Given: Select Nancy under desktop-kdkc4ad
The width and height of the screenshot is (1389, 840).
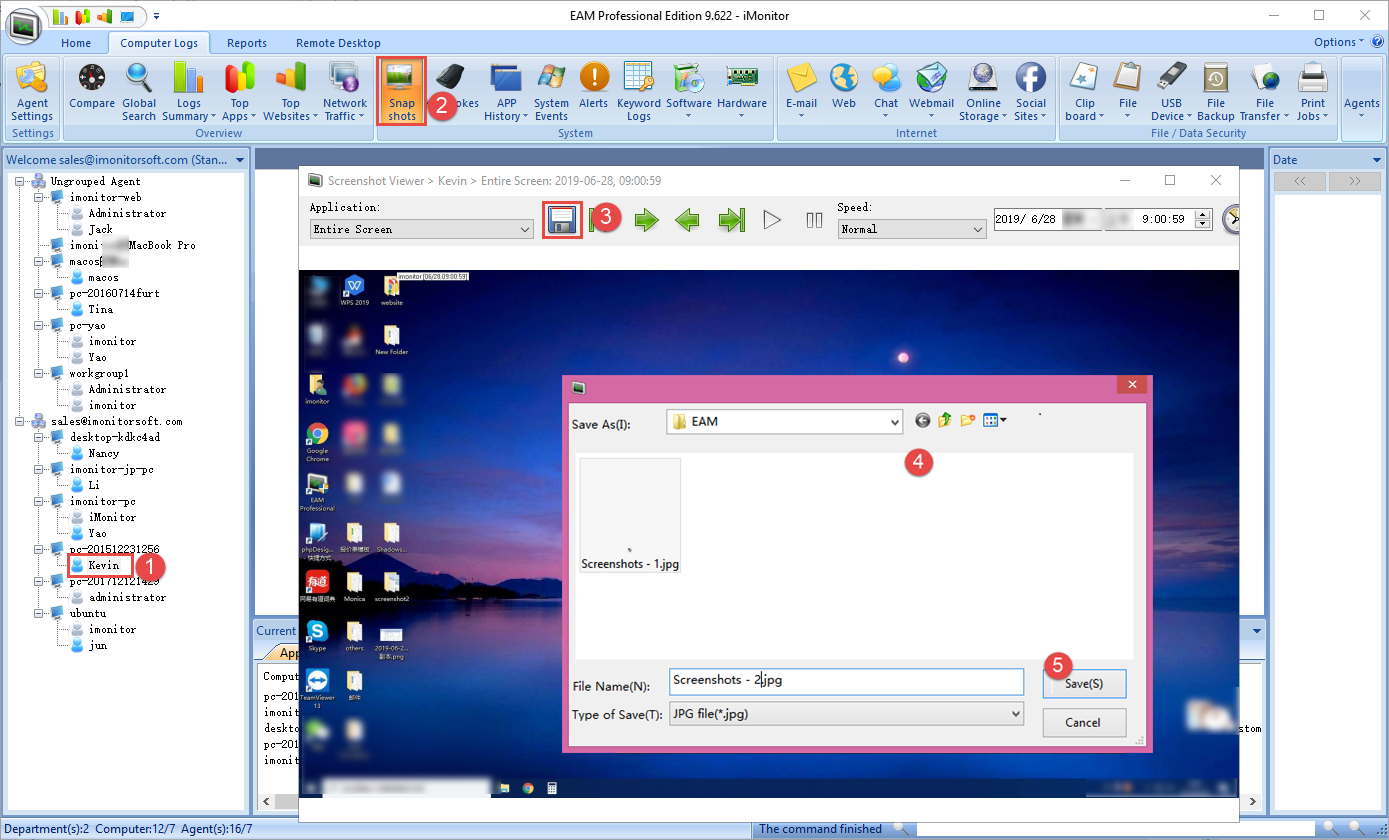Looking at the screenshot, I should 103,453.
